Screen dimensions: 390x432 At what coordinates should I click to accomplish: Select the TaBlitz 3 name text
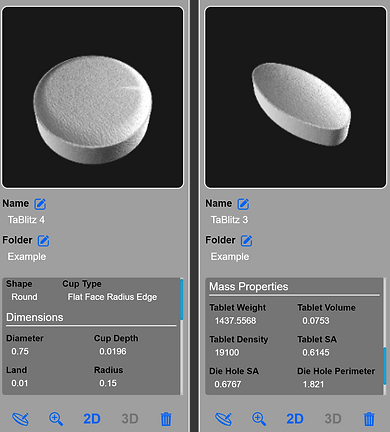[229, 220]
